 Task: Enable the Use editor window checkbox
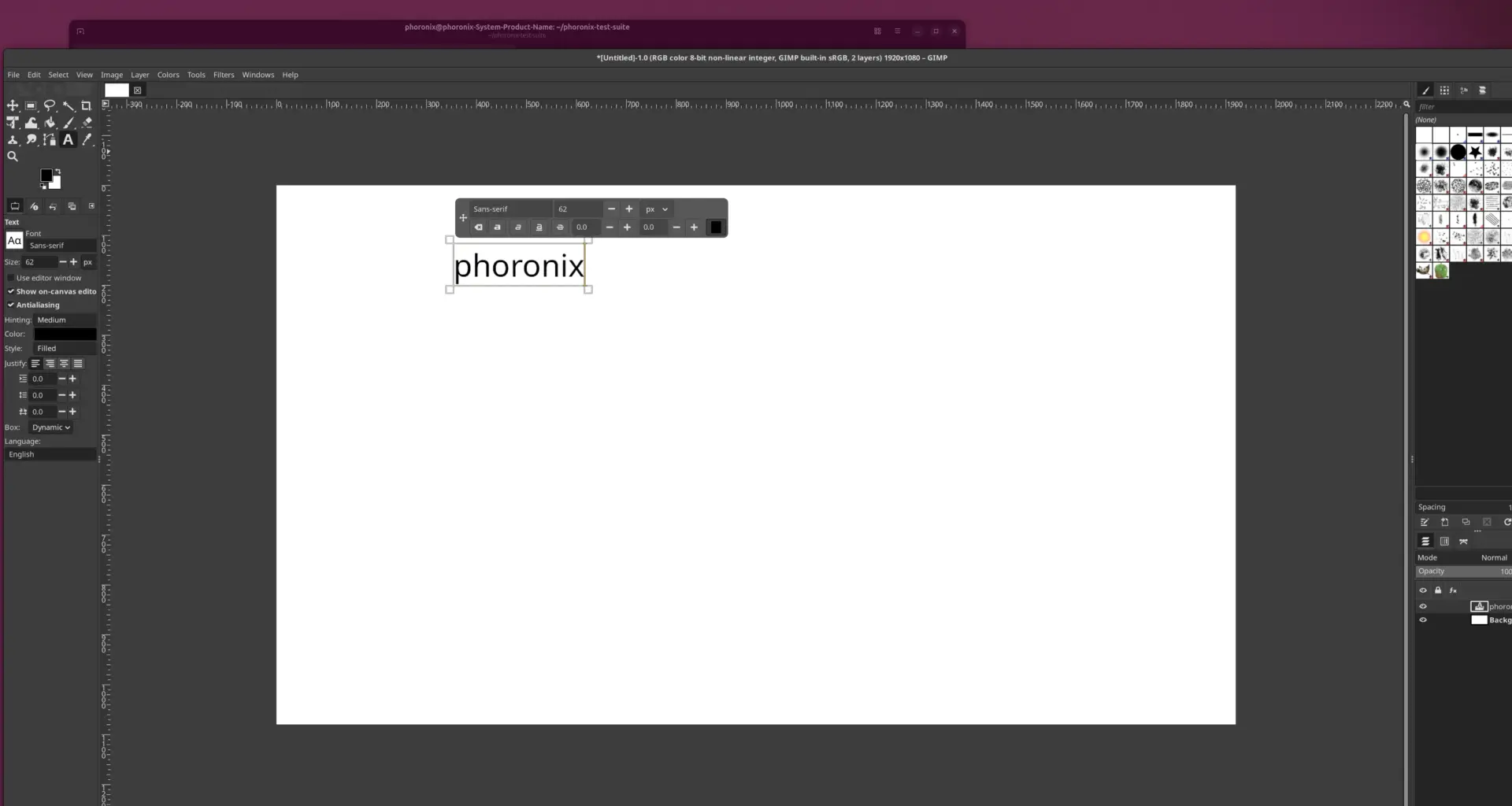tap(11, 278)
